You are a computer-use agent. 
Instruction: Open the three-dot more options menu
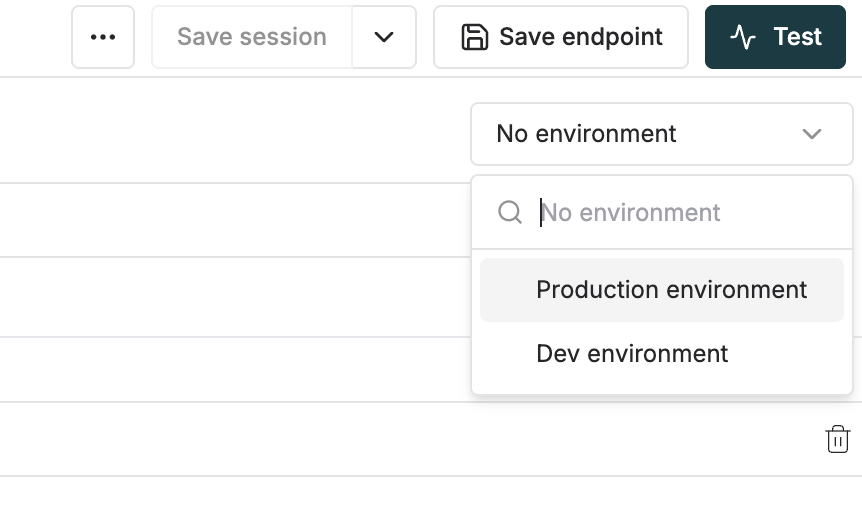point(103,37)
